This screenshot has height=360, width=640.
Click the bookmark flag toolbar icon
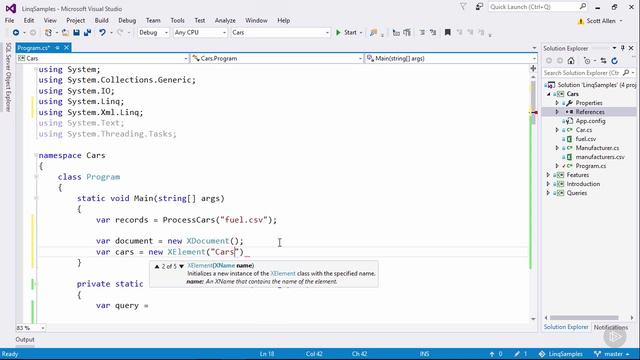[448, 33]
